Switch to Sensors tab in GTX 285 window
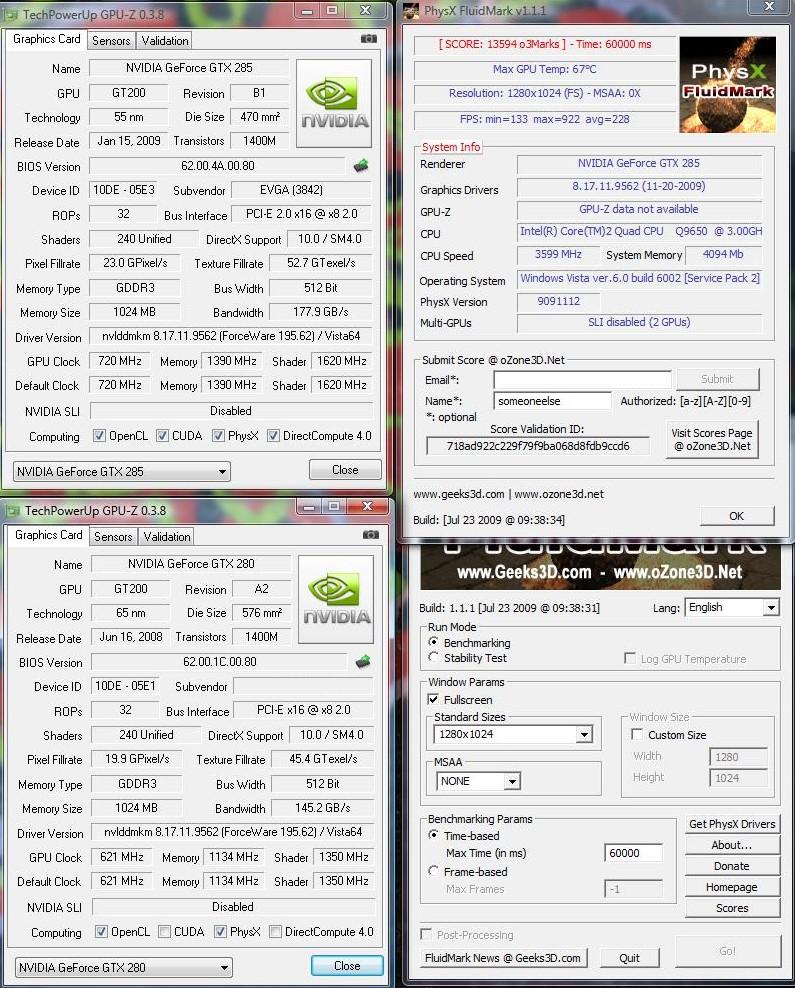795x988 pixels. coord(111,41)
